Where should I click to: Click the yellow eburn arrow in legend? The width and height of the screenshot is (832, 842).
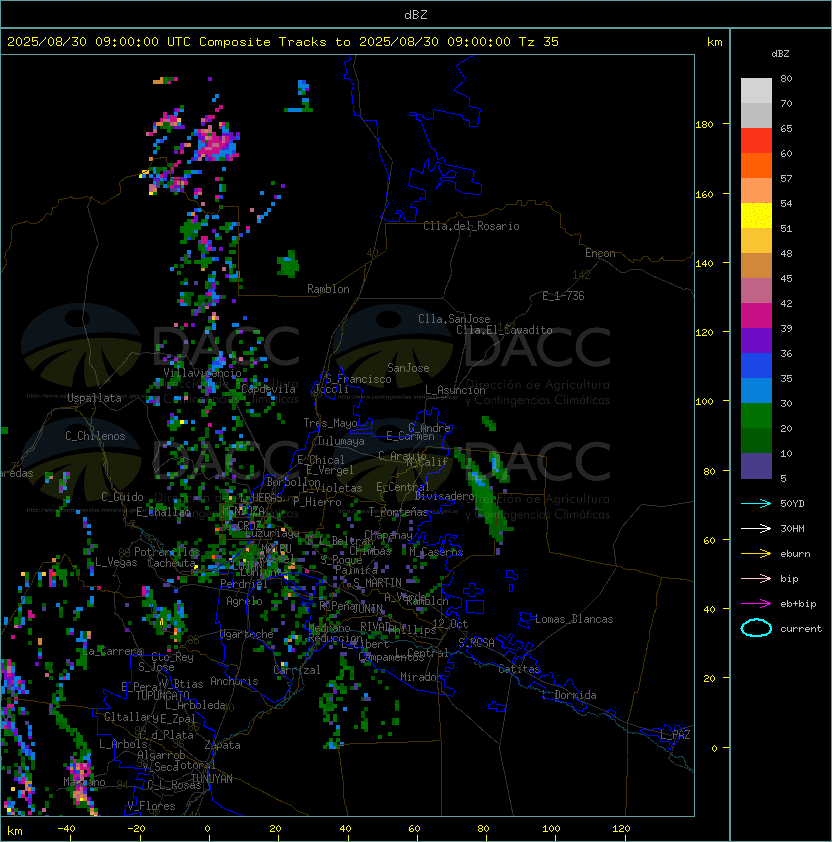point(756,554)
